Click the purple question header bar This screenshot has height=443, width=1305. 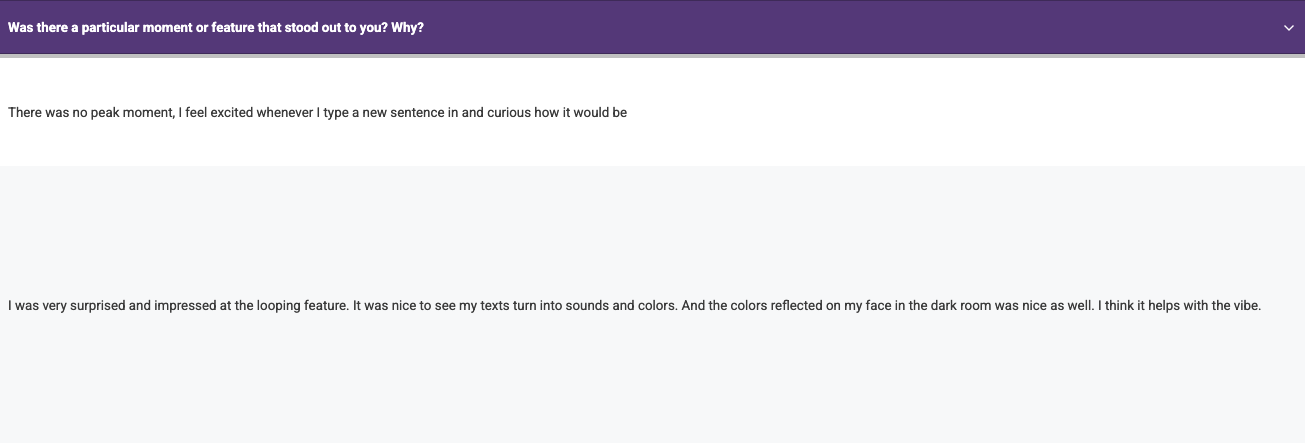[800, 28]
